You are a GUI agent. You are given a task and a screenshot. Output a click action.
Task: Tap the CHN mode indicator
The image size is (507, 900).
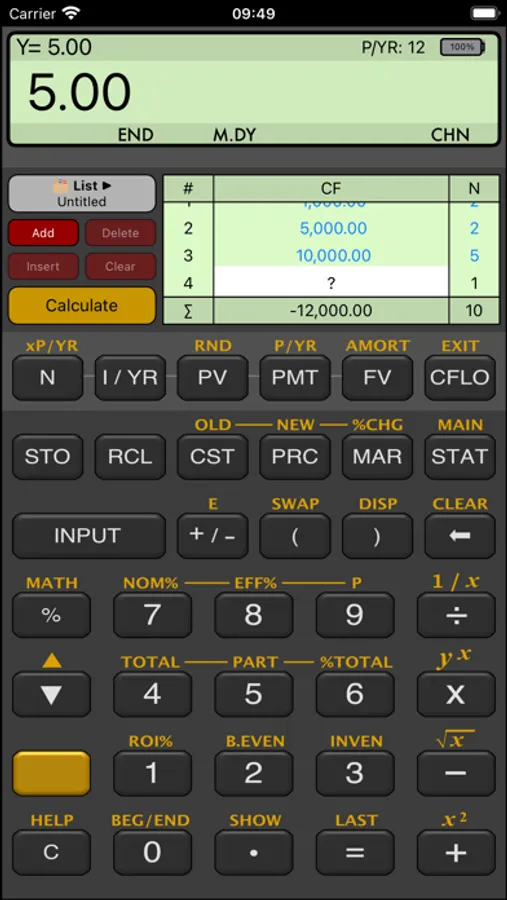pyautogui.click(x=450, y=135)
